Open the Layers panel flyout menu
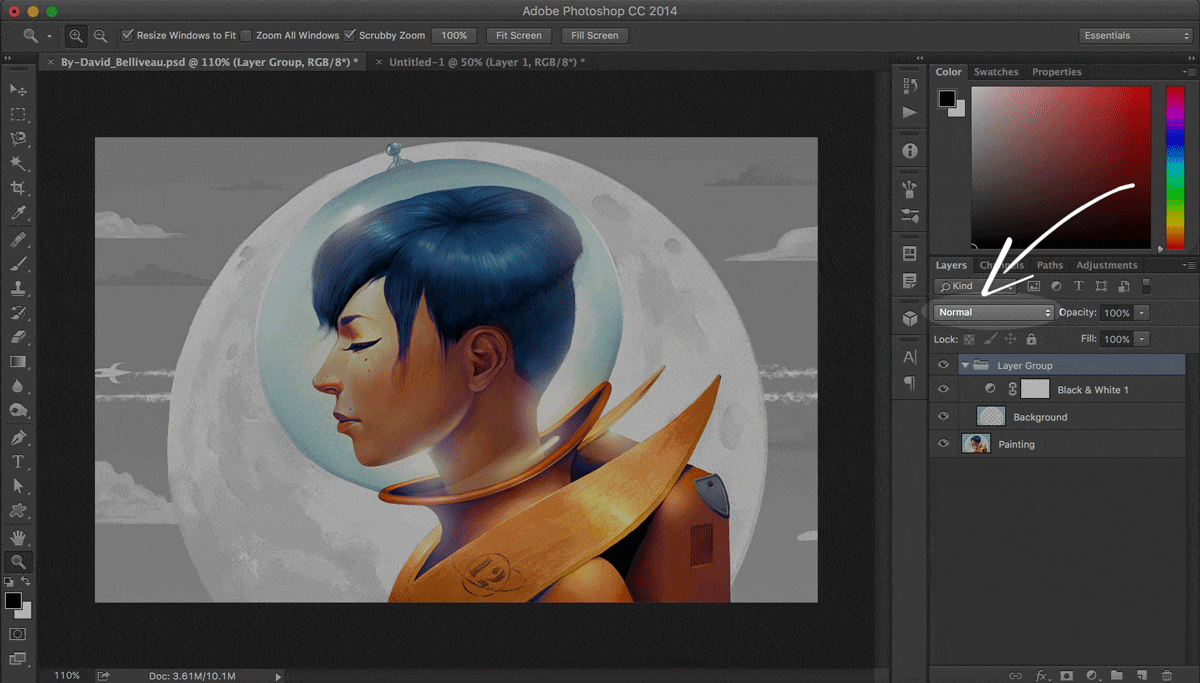This screenshot has height=683, width=1200. (x=1189, y=265)
